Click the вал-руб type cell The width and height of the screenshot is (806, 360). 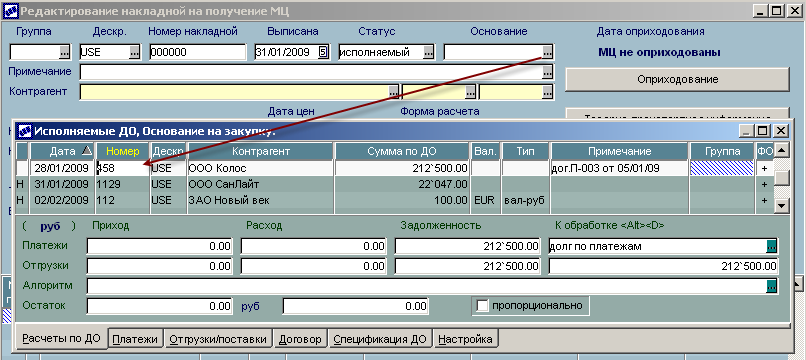click(525, 200)
